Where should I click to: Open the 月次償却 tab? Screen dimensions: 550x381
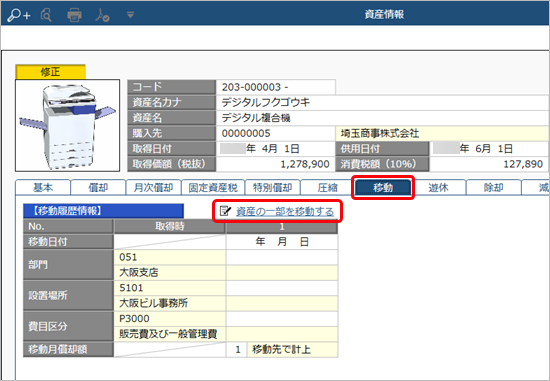click(x=153, y=187)
